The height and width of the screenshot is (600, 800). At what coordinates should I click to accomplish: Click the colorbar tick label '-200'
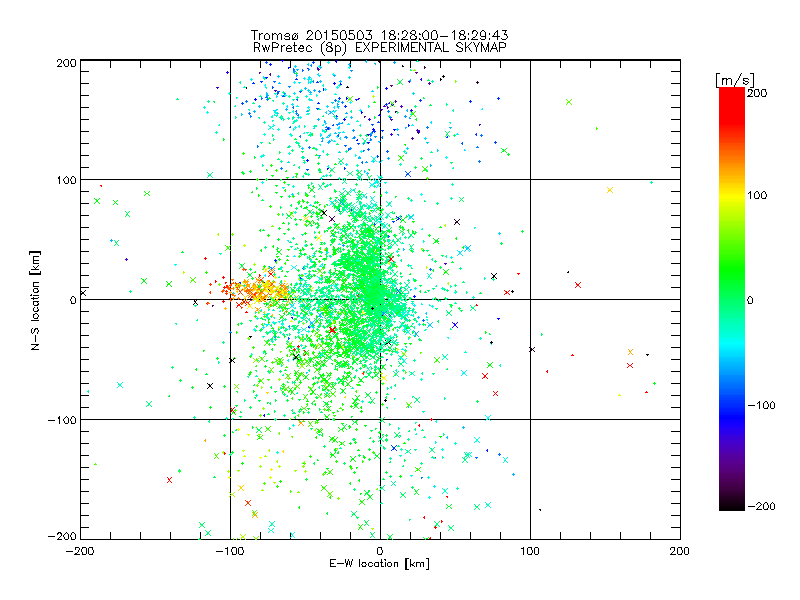pos(761,506)
